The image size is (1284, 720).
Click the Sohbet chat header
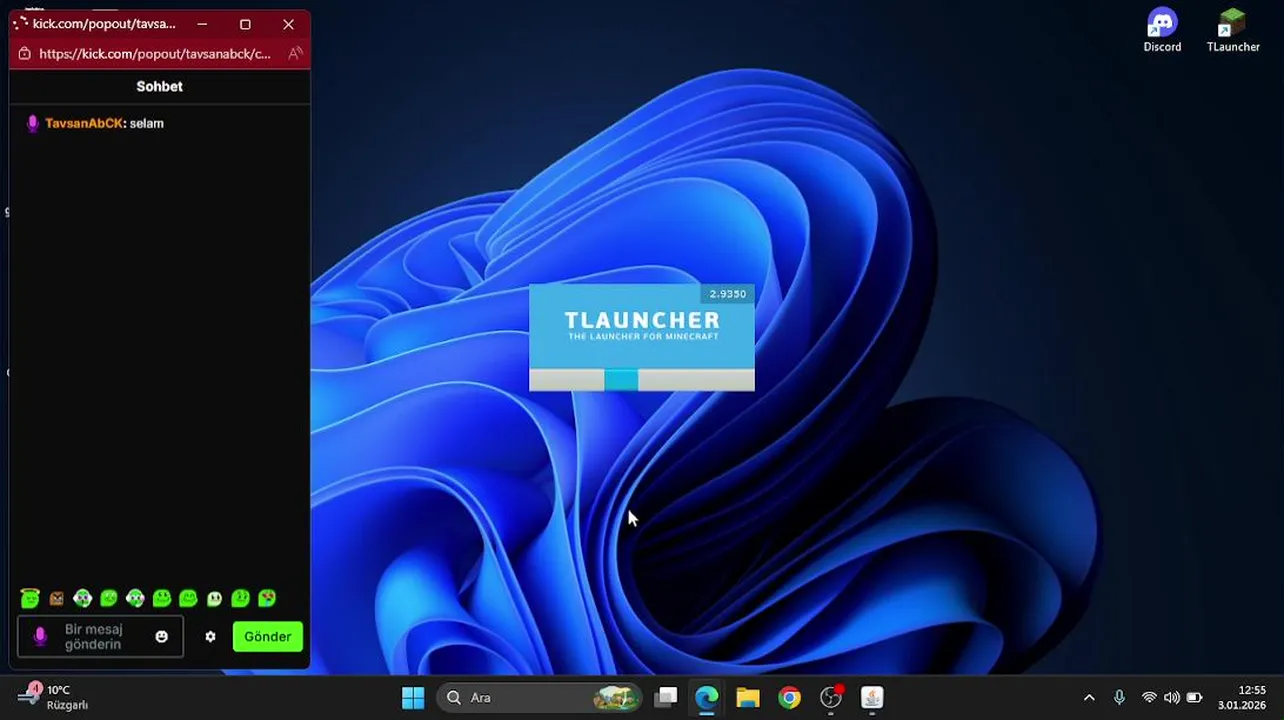(159, 86)
